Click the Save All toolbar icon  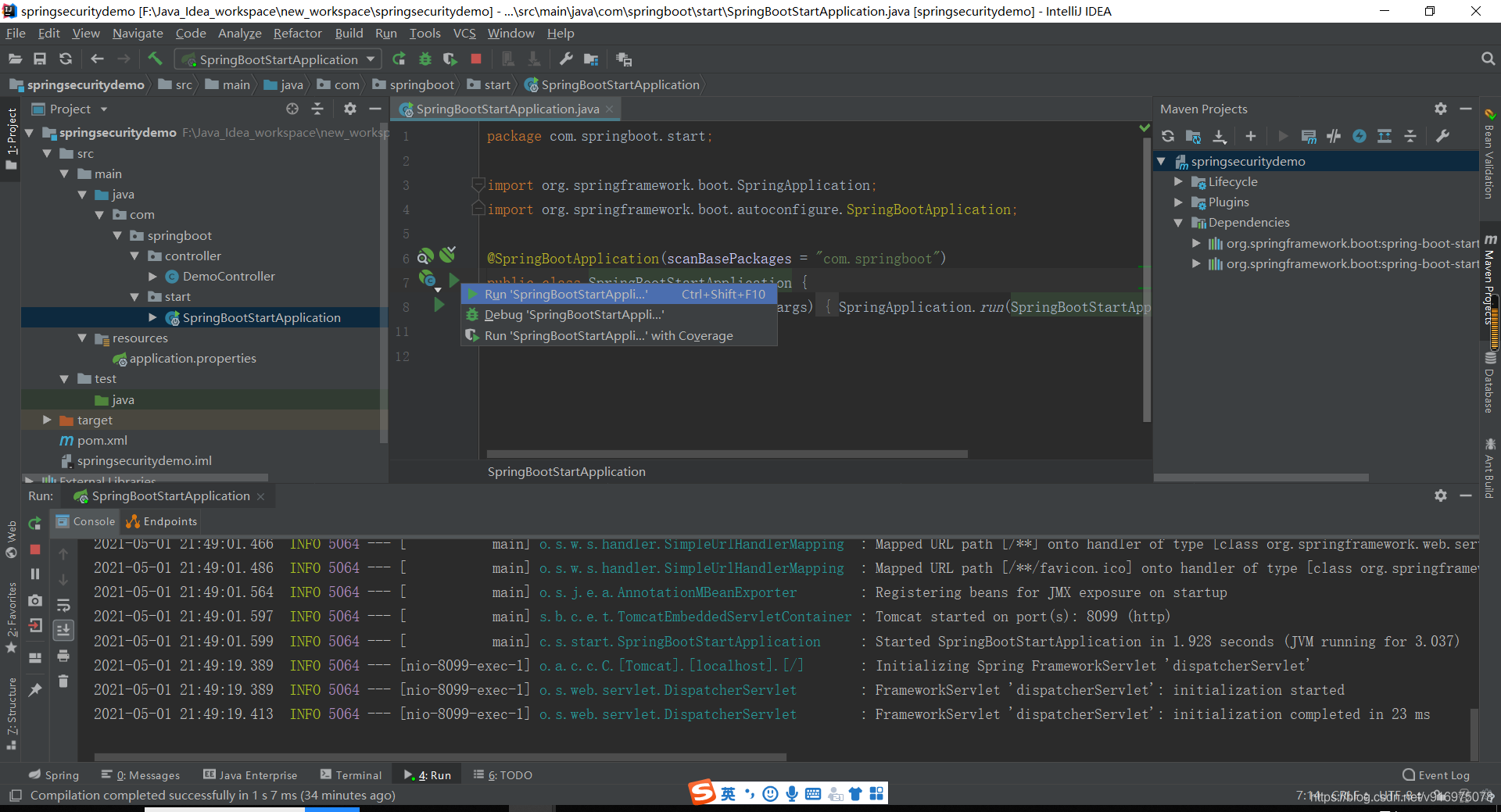click(x=40, y=59)
